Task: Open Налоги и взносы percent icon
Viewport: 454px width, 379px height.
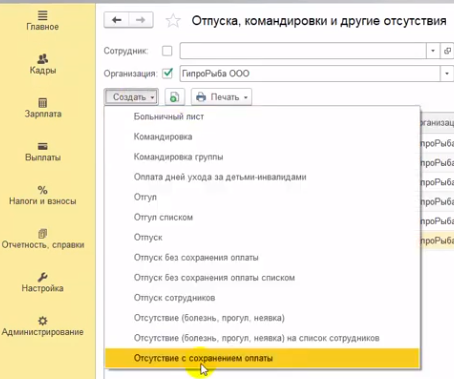Action: pos(42,190)
